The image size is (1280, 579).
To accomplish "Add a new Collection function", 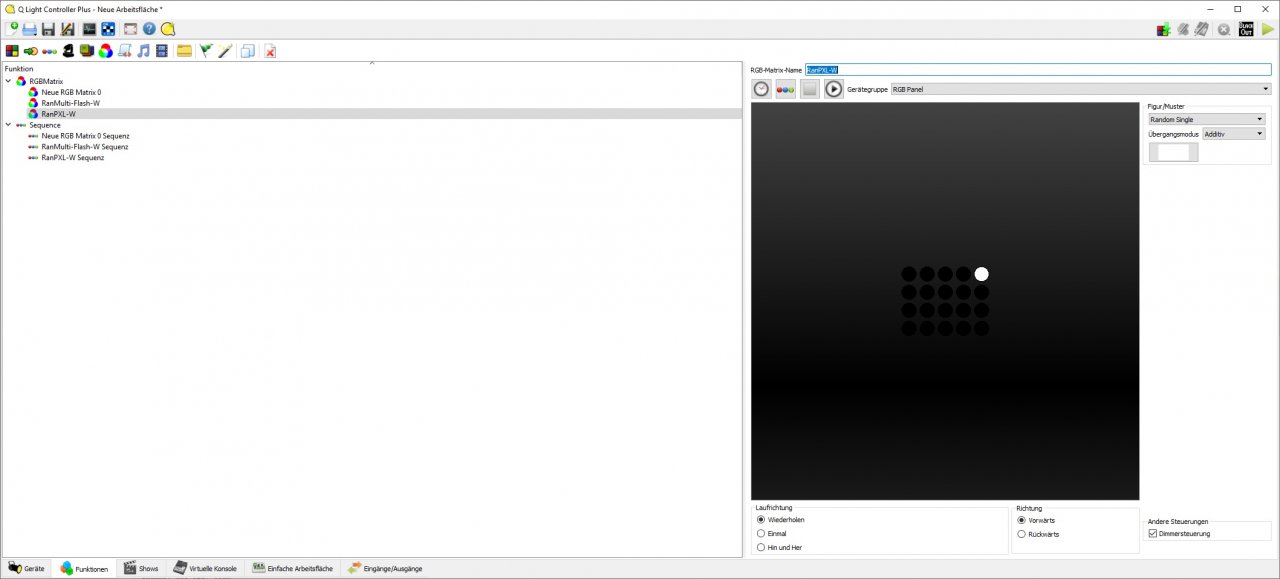I will (x=87, y=51).
